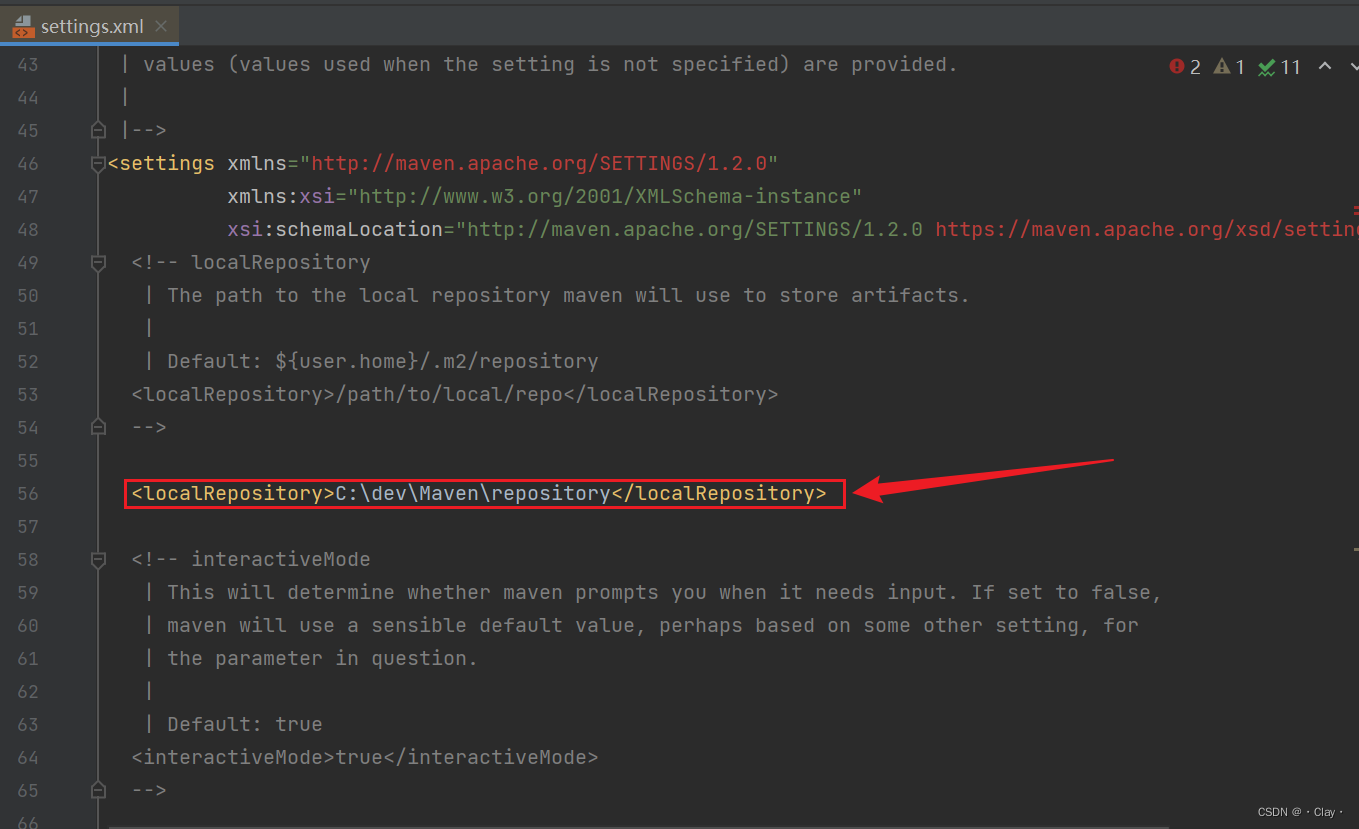Click the closing localRepository tag on line 56

pos(719,493)
